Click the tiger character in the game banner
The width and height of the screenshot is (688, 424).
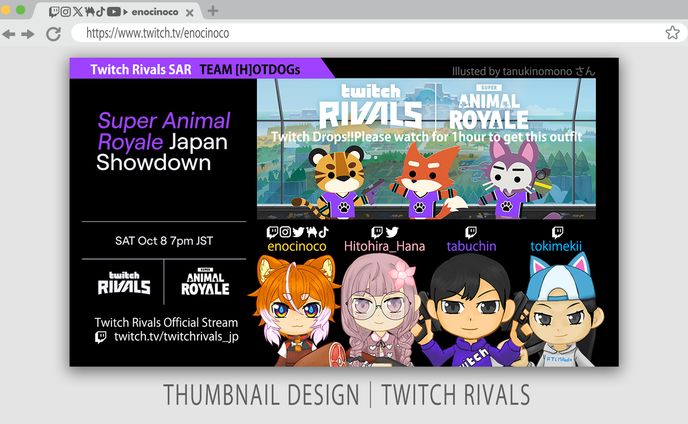point(336,183)
